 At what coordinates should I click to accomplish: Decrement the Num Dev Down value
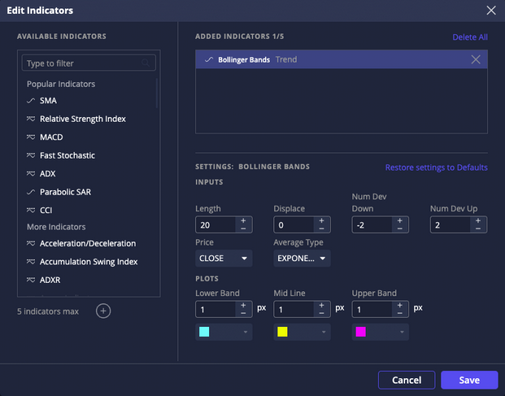tap(400, 229)
